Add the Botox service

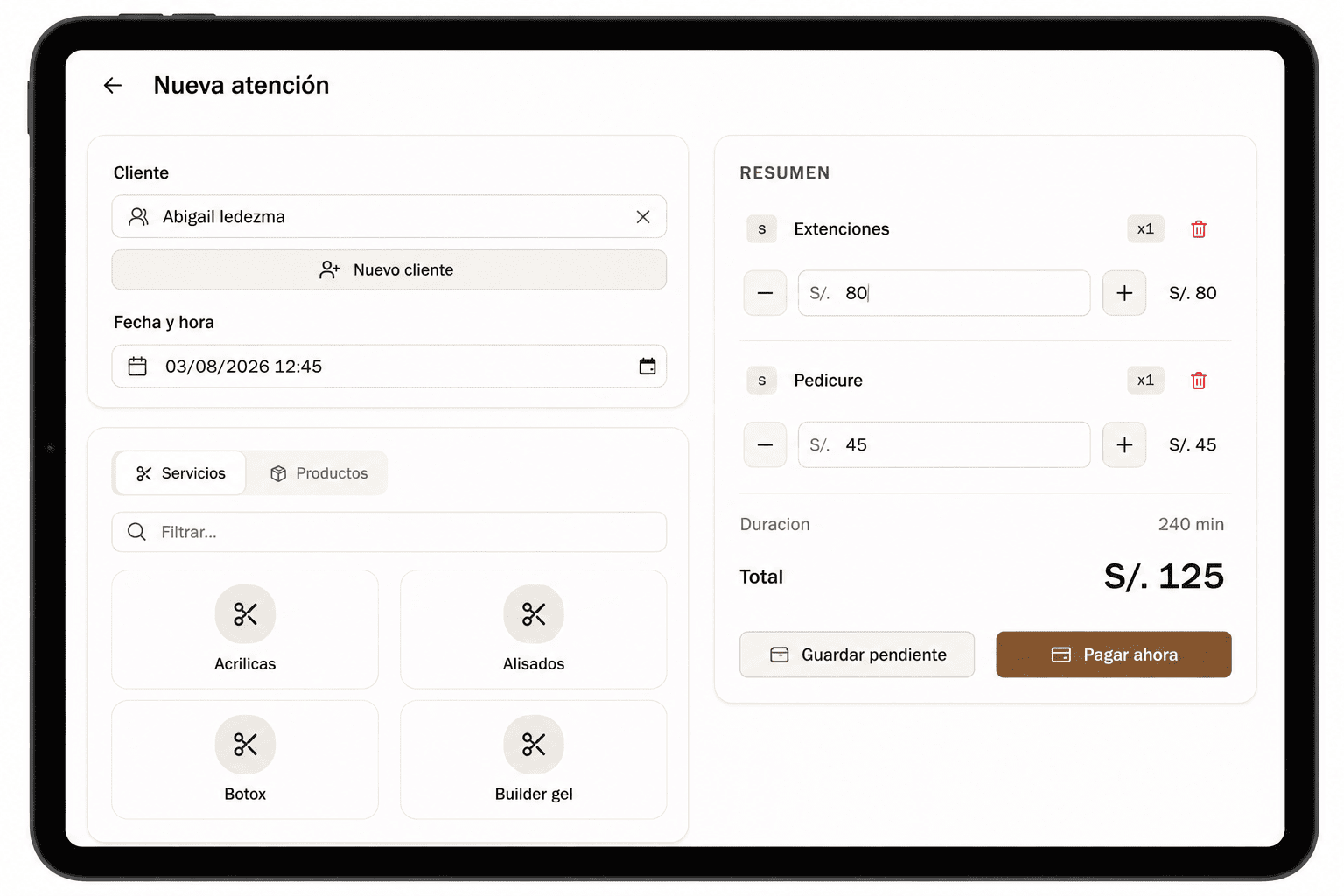(x=245, y=759)
